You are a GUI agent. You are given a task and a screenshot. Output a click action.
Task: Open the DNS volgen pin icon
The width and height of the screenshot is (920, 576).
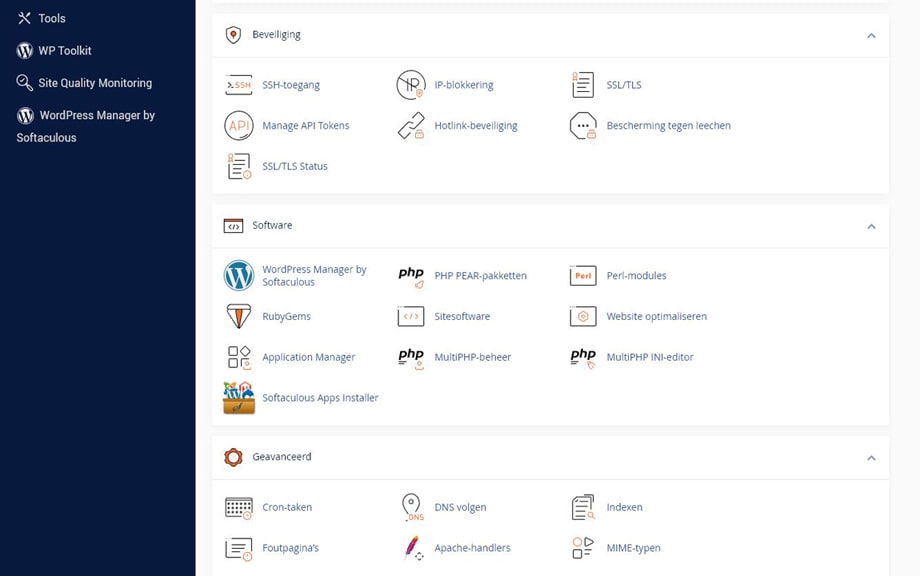(x=412, y=507)
